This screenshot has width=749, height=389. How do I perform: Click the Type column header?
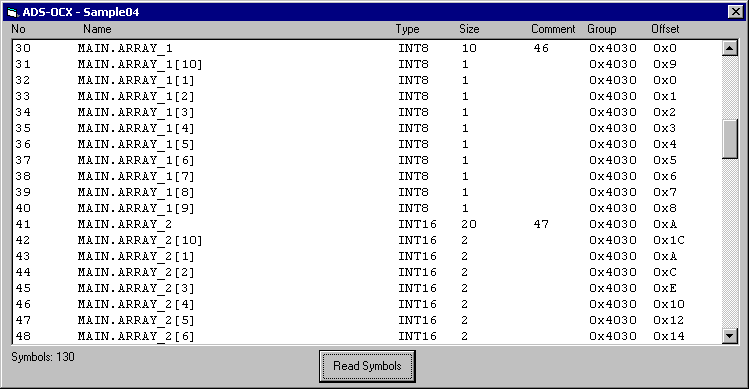[x=407, y=29]
